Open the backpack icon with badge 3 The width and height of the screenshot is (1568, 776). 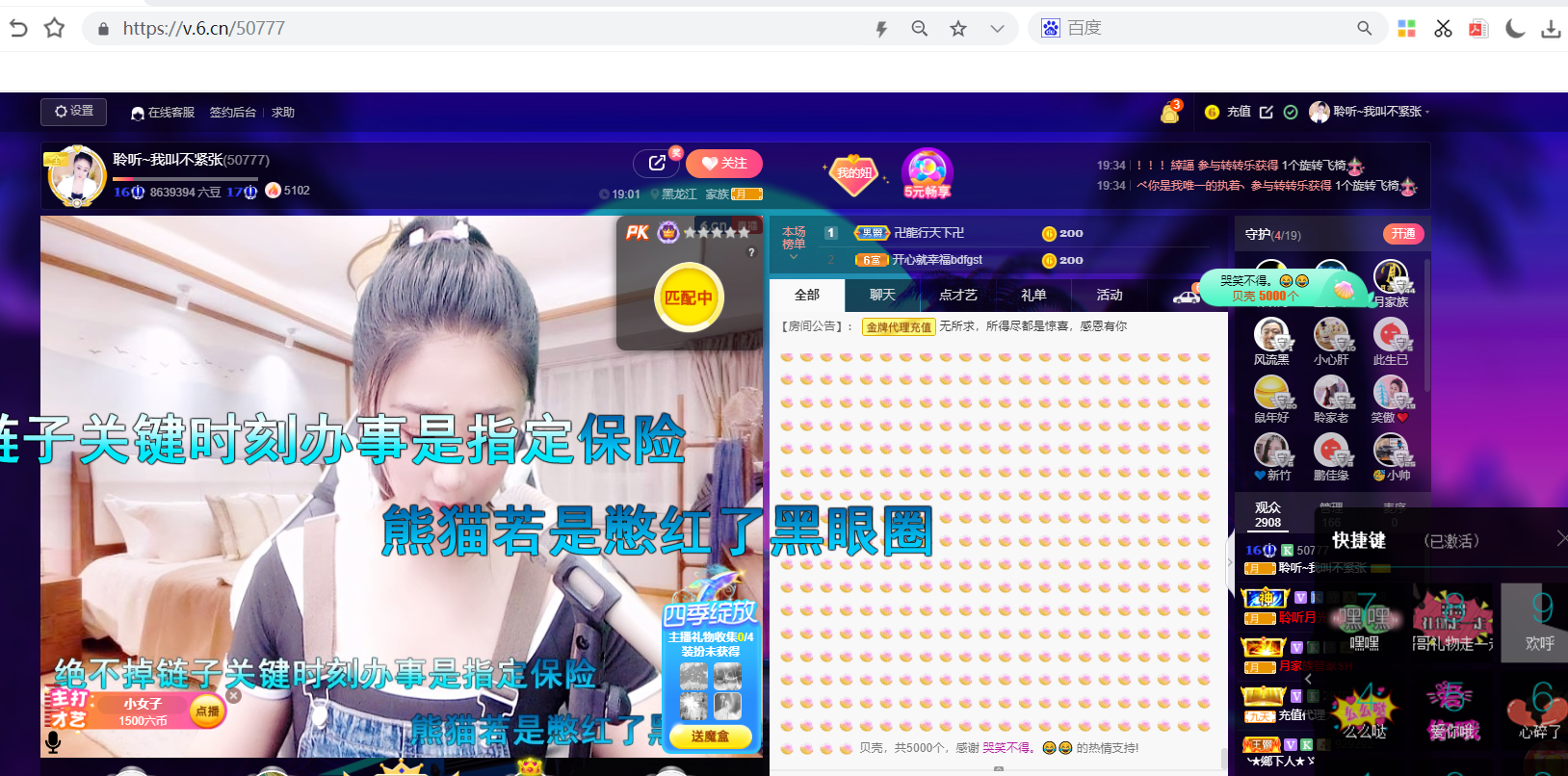tap(1170, 112)
